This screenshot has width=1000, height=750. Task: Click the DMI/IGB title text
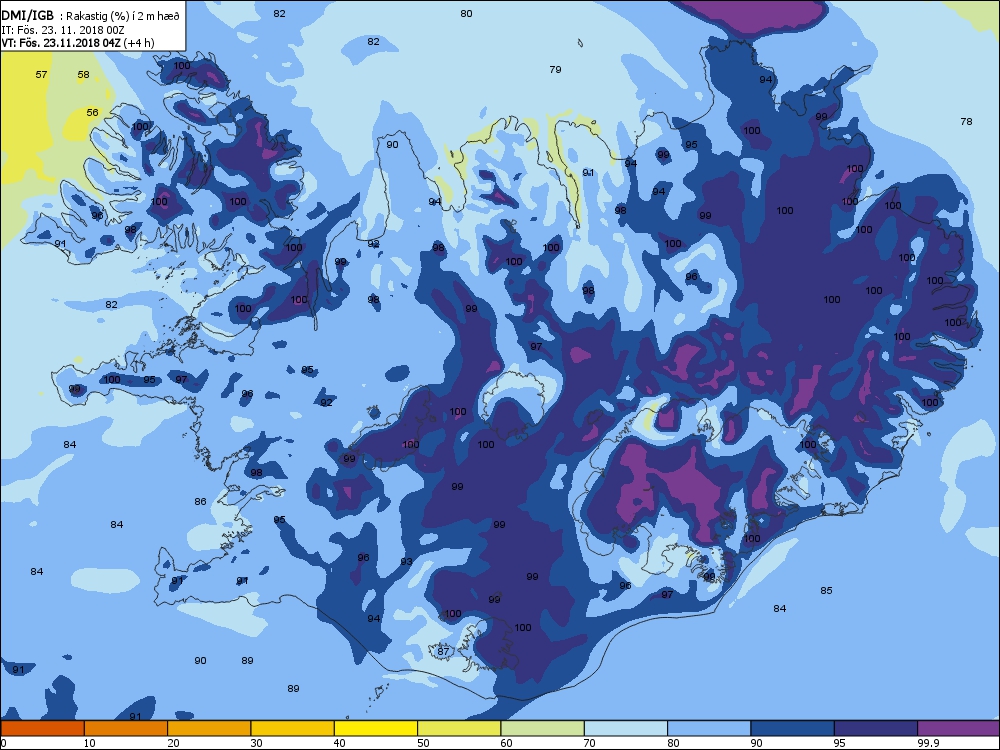click(27, 16)
